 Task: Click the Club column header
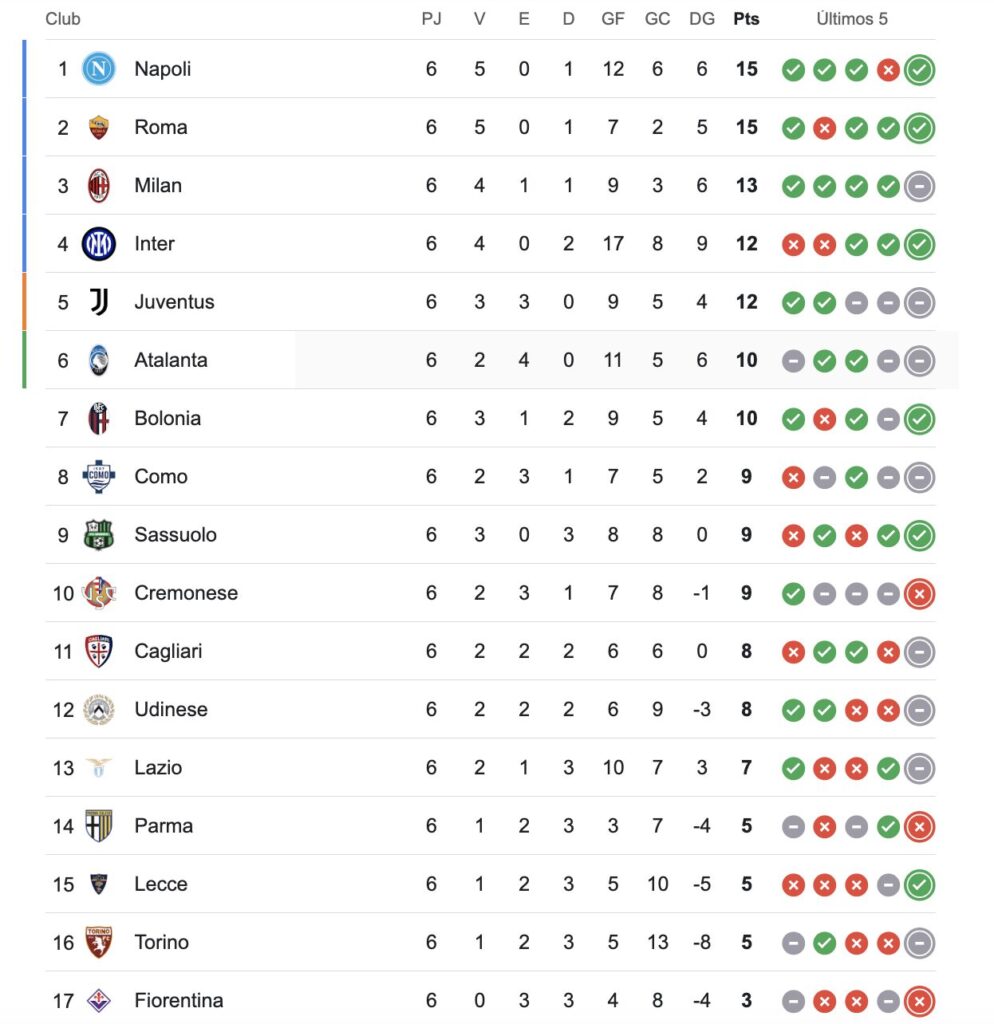(63, 19)
